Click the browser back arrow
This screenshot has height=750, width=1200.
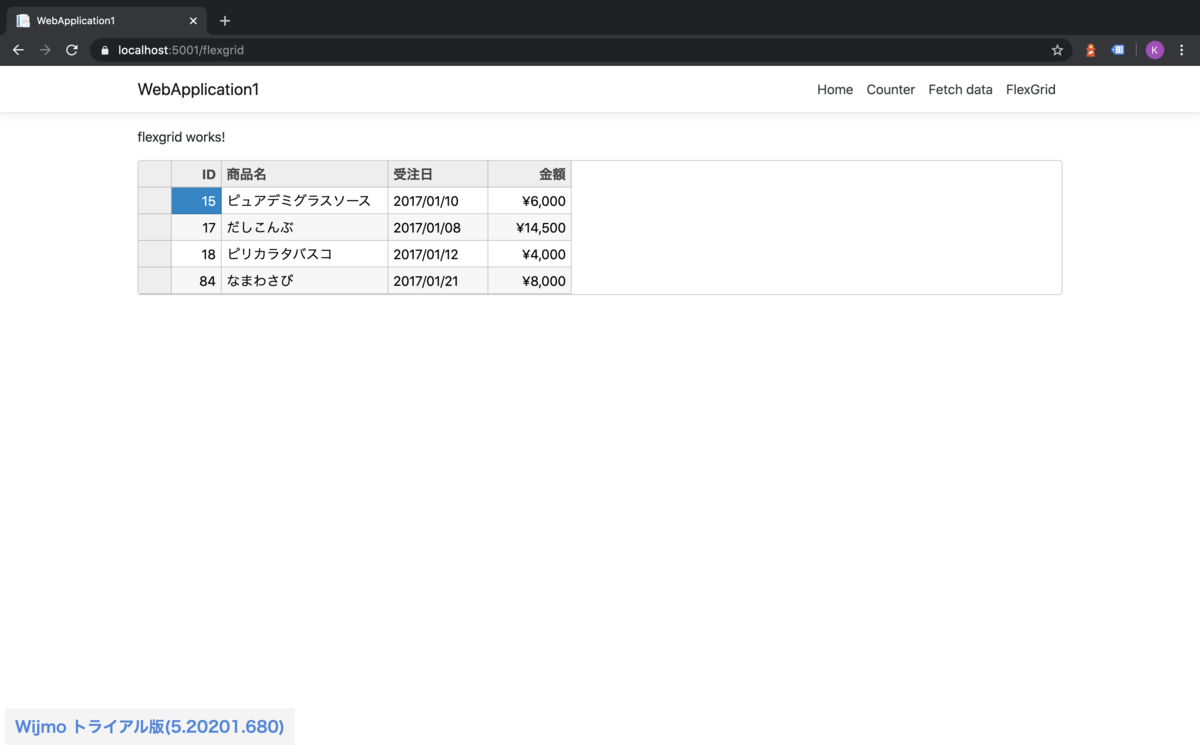point(18,50)
